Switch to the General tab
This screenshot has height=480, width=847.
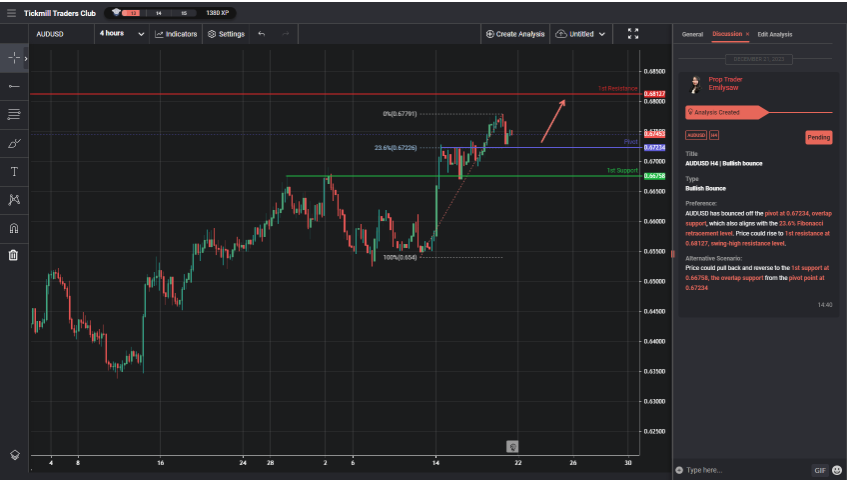692,35
